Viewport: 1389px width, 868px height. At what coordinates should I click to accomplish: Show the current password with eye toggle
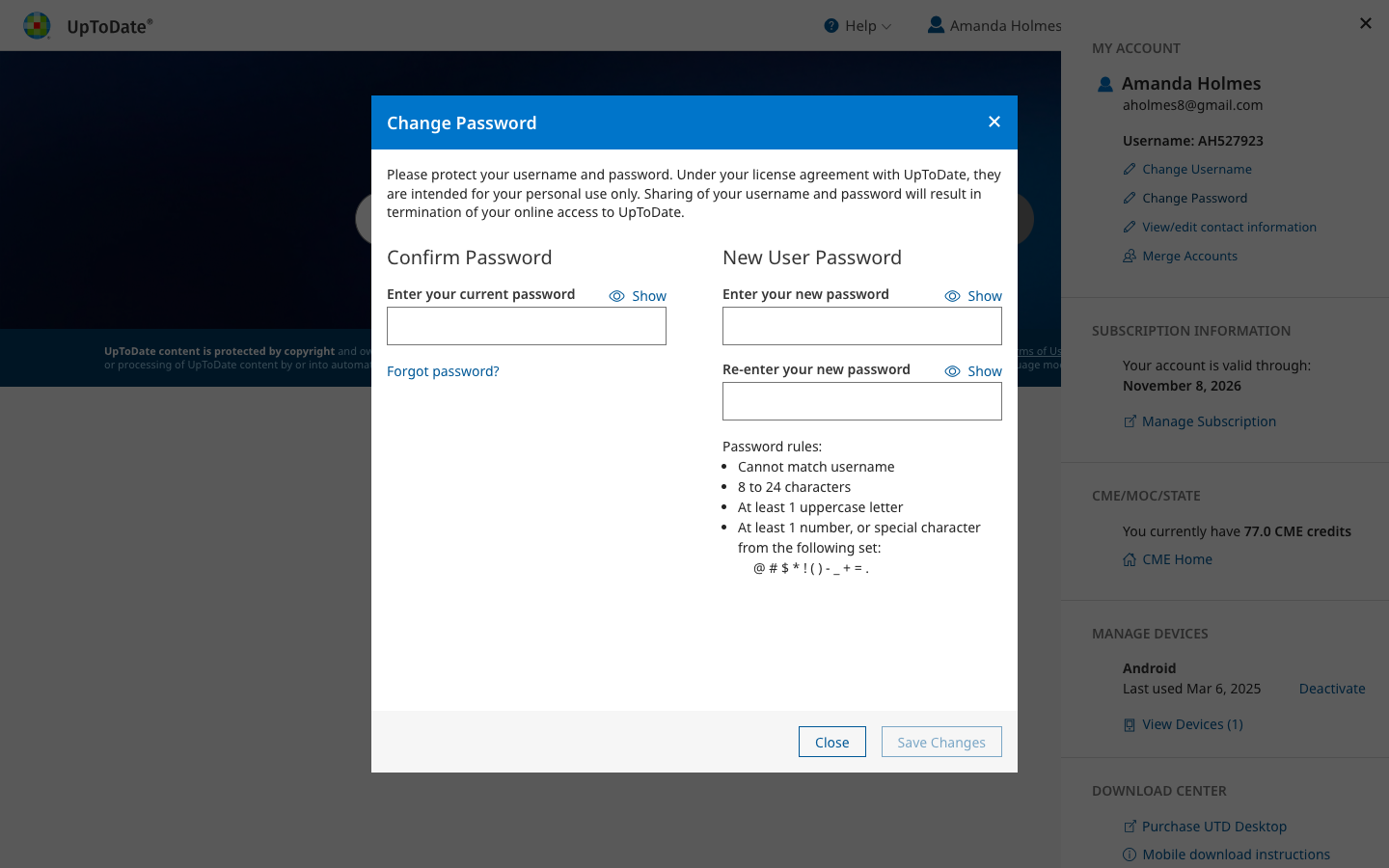(638, 296)
